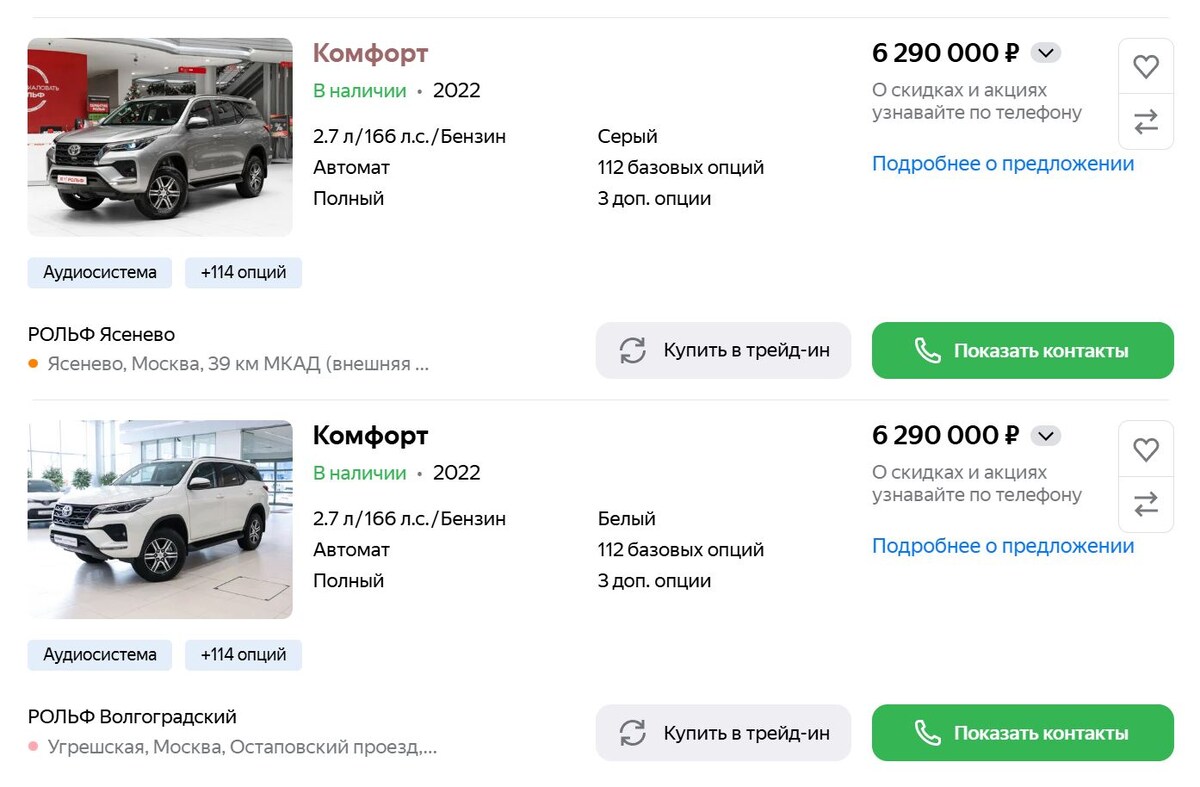
Task: Expand price details of the grey Комфорт
Action: [1046, 53]
